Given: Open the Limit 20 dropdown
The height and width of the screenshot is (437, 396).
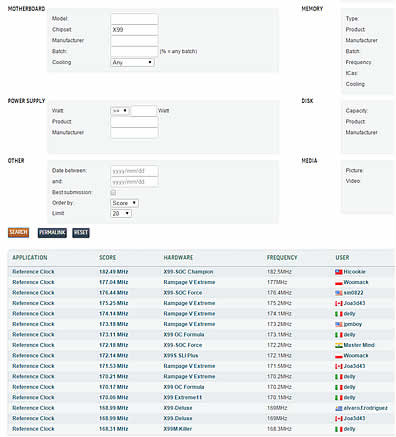Looking at the screenshot, I should coord(121,213).
